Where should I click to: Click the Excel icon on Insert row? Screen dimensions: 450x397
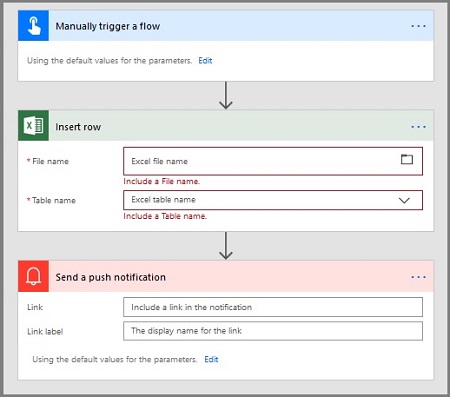[x=33, y=126]
